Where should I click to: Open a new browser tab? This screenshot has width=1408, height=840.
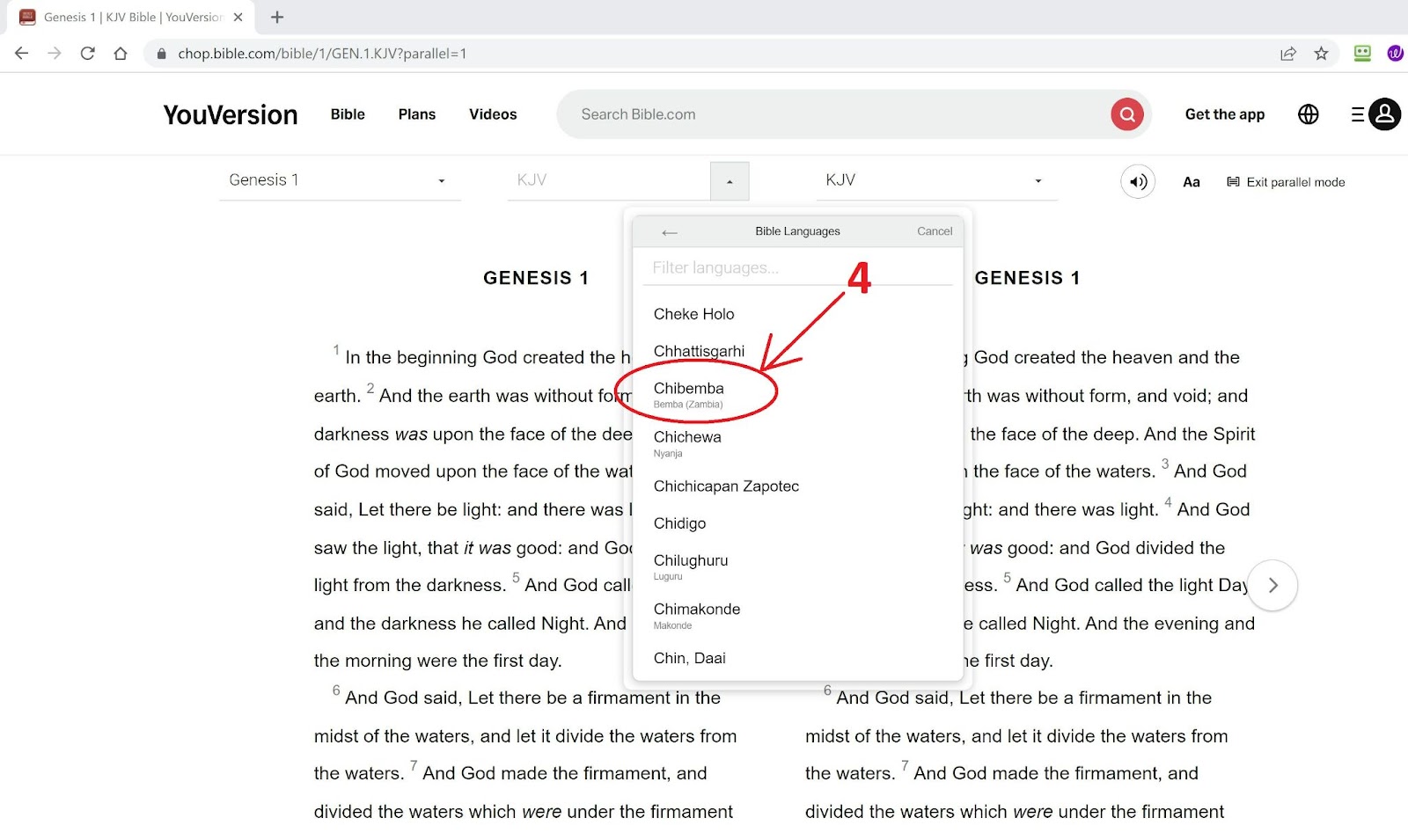coord(277,17)
